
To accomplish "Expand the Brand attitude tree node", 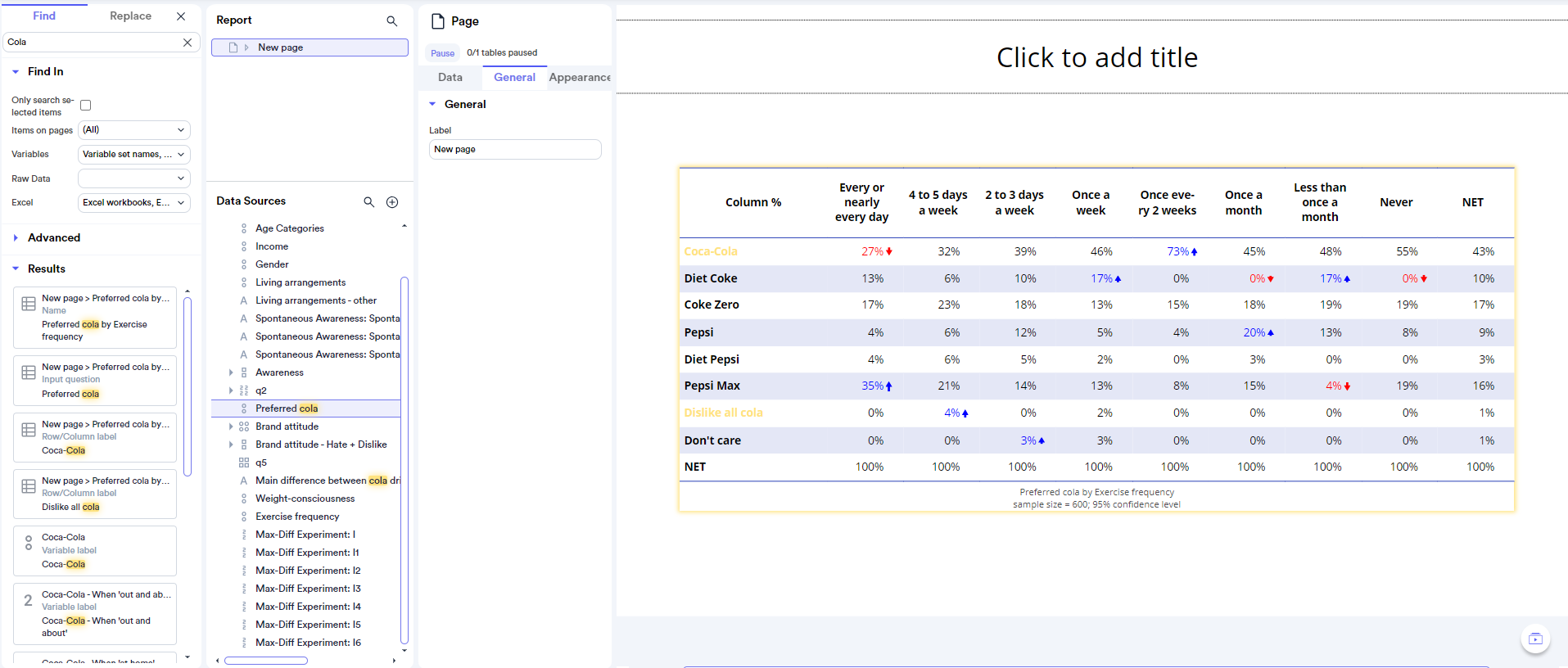I will [x=231, y=427].
